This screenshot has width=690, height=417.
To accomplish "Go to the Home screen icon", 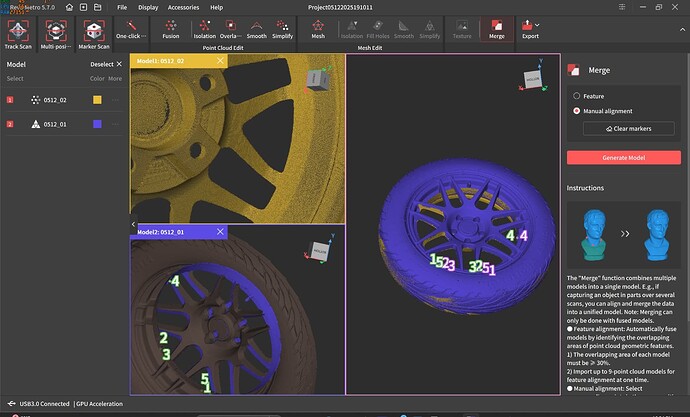I will pos(69,7).
